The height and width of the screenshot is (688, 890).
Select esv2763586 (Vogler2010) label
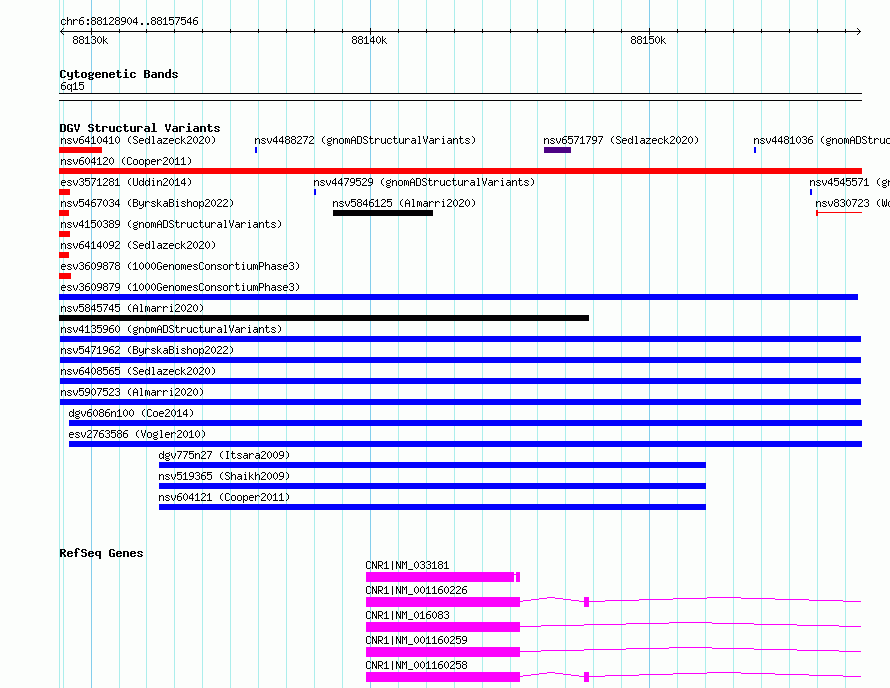(x=137, y=434)
